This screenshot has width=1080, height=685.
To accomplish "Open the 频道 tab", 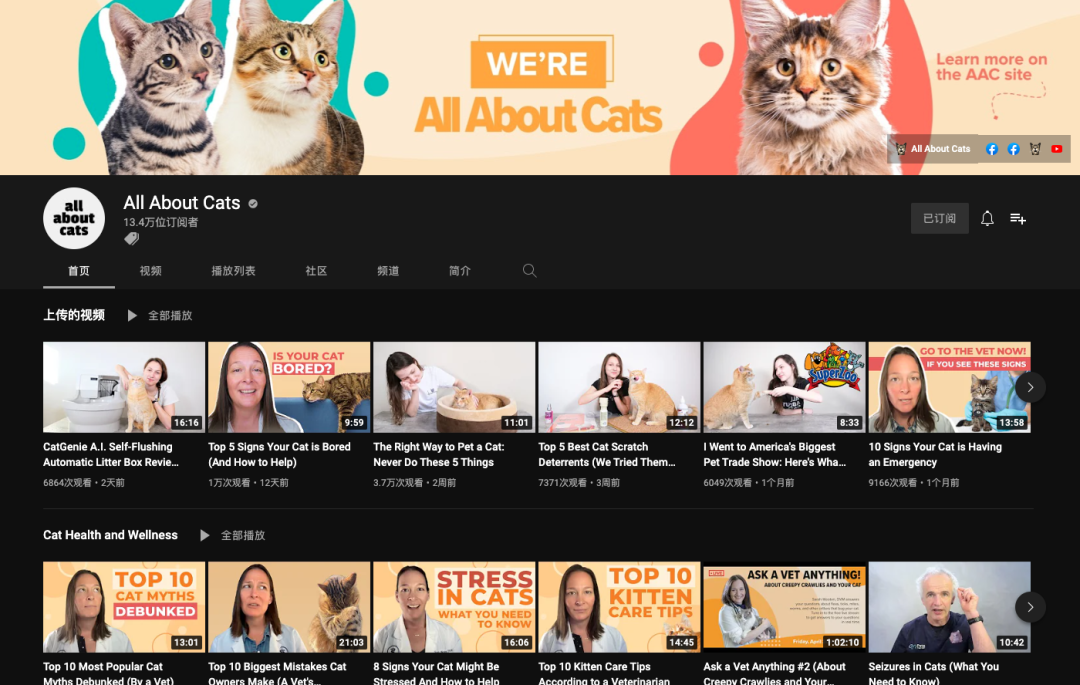I will 388,271.
